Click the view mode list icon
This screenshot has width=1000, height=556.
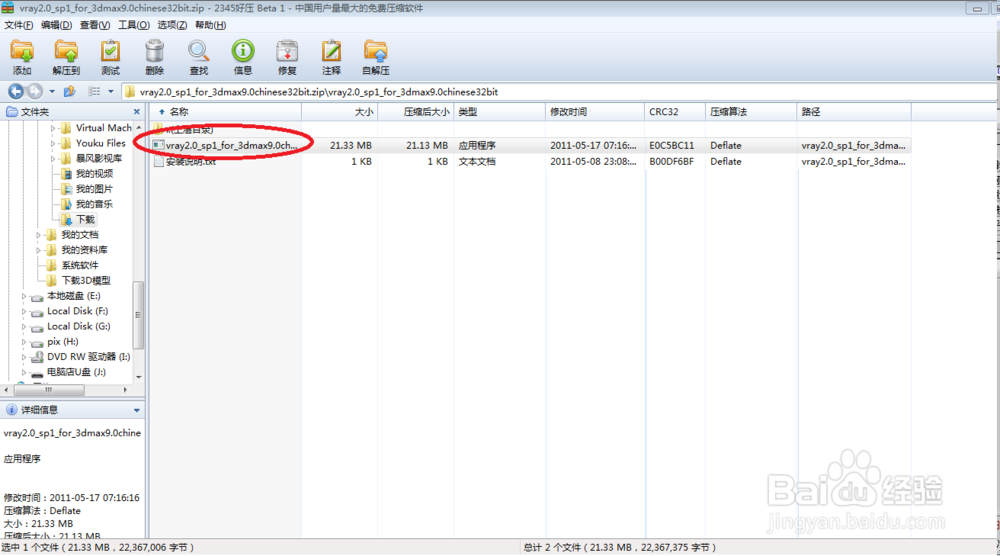point(94,91)
